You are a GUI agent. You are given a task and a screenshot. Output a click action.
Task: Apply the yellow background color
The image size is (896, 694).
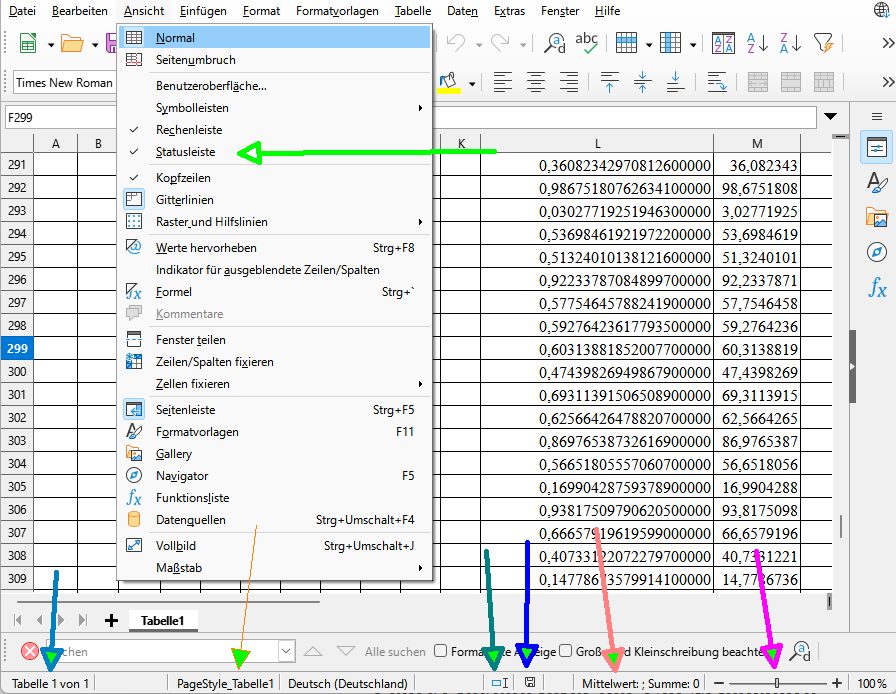point(449,82)
